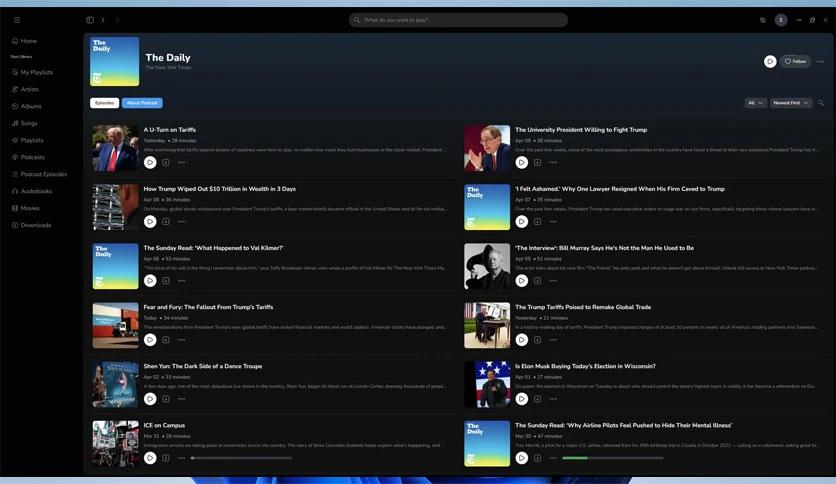Open Albums in the sidebar
The image size is (836, 484).
point(27,106)
